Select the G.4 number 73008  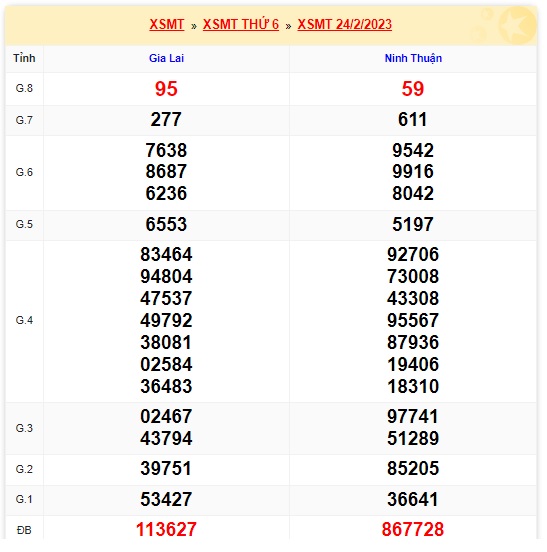click(x=413, y=276)
